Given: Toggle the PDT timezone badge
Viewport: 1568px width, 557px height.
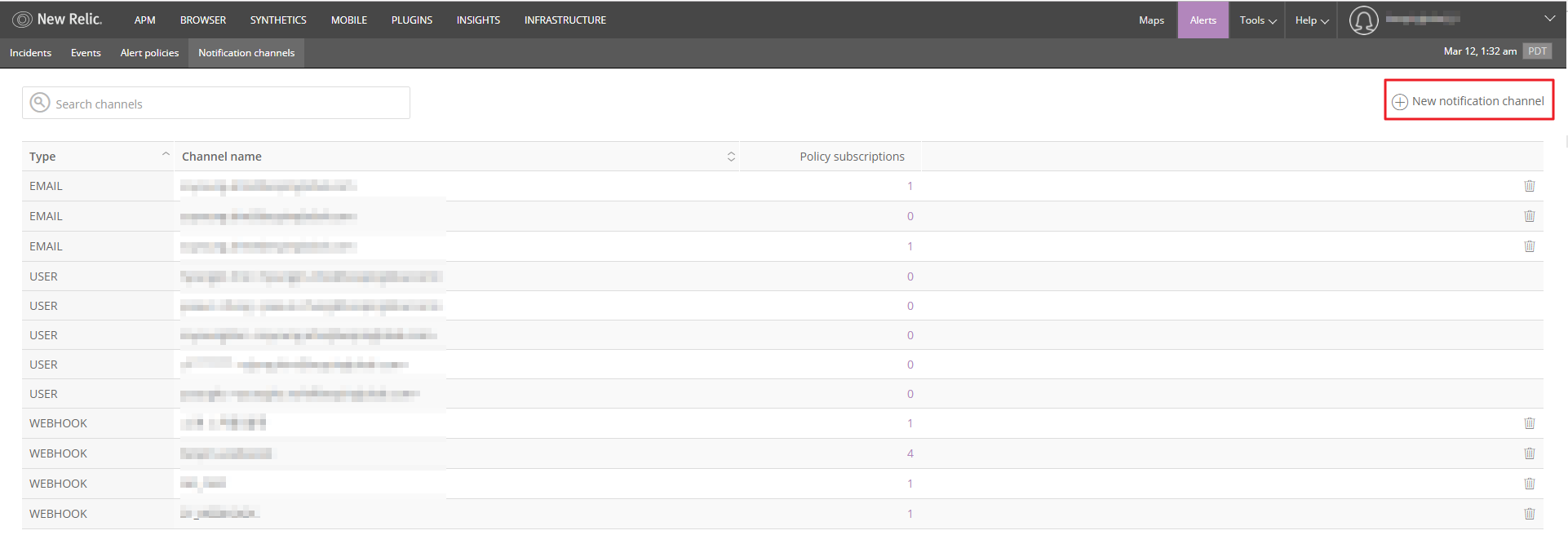Looking at the screenshot, I should coord(1537,51).
